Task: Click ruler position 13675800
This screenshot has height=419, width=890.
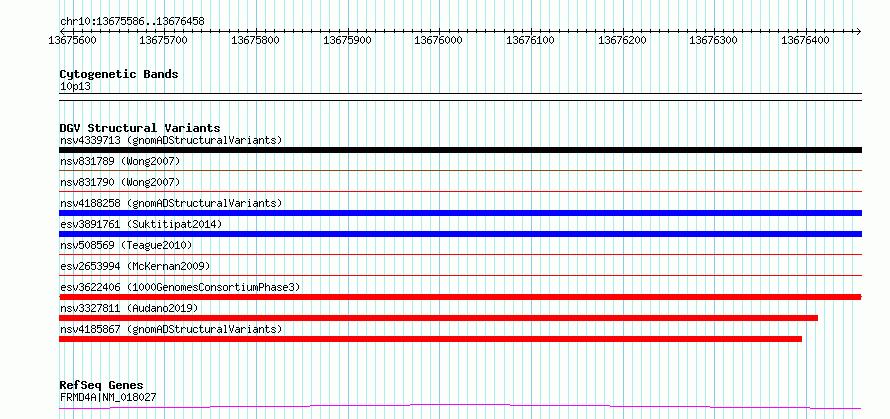Action: (255, 40)
